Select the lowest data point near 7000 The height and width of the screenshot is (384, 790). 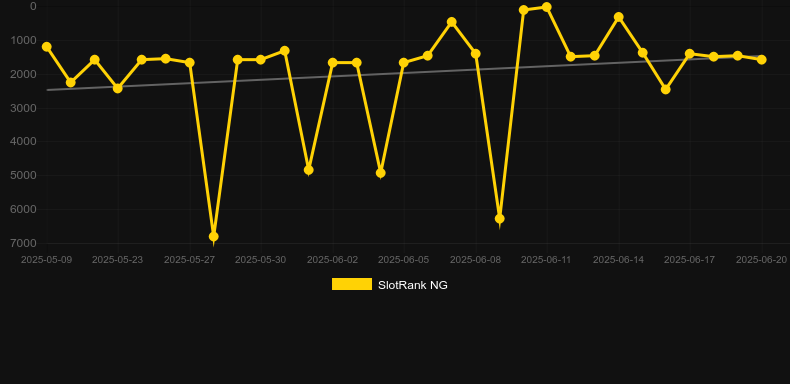pyautogui.click(x=214, y=236)
